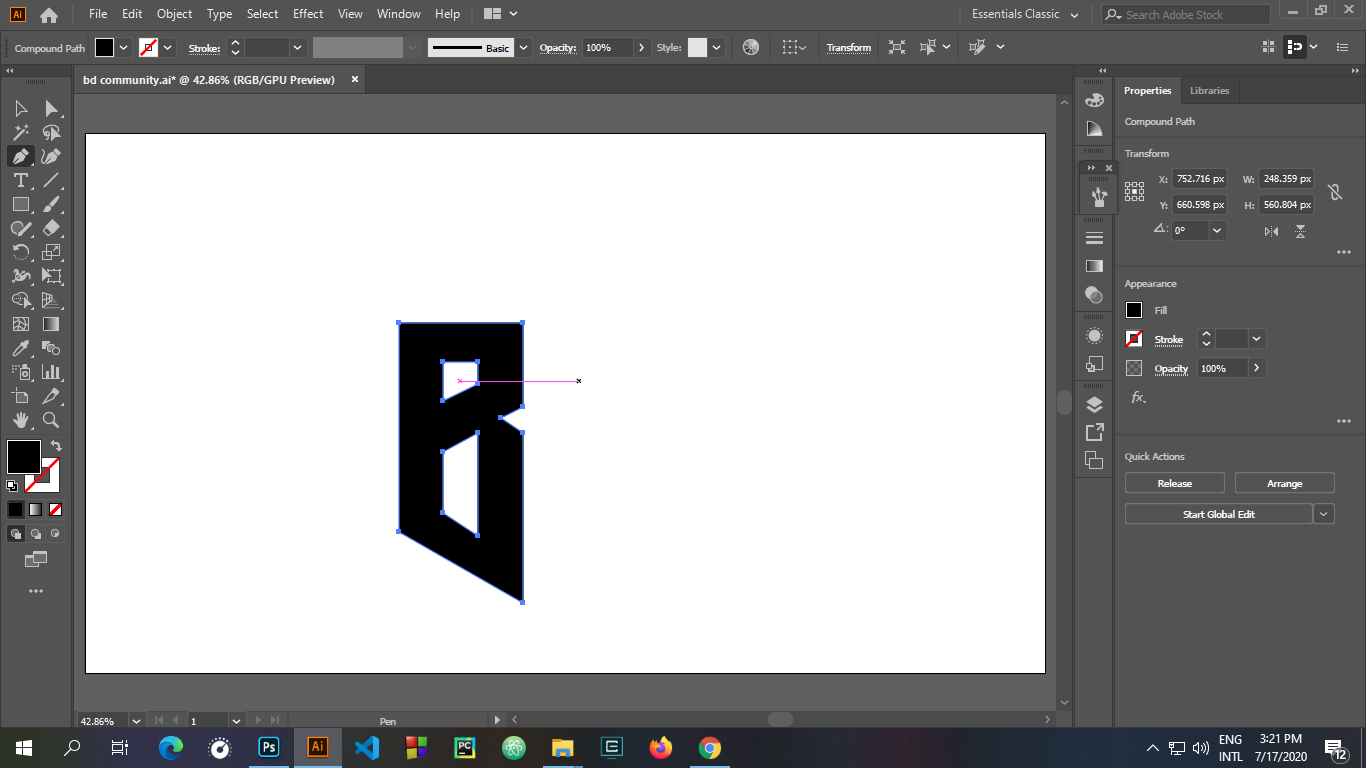
Task: Select the Shape Builder tool
Action: [20, 300]
